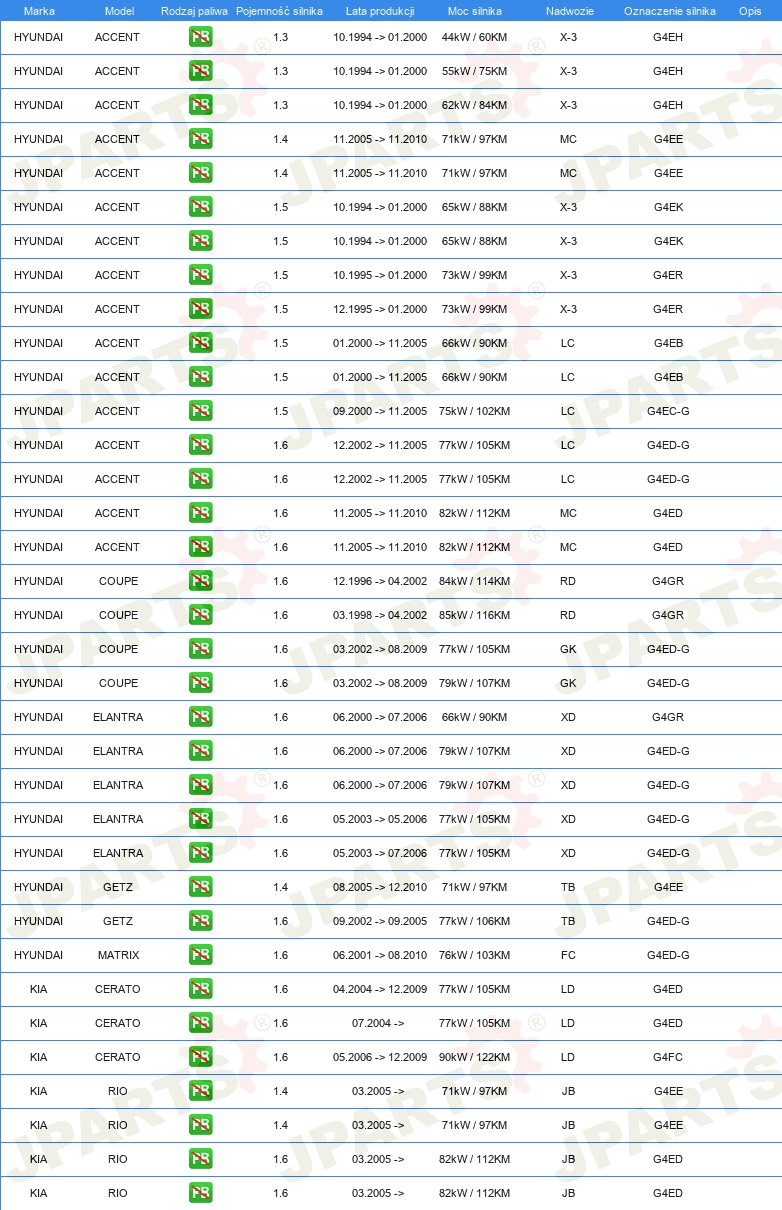The width and height of the screenshot is (782, 1210).
Task: Select the 55kW / 75KM power cell
Action: pos(475,71)
